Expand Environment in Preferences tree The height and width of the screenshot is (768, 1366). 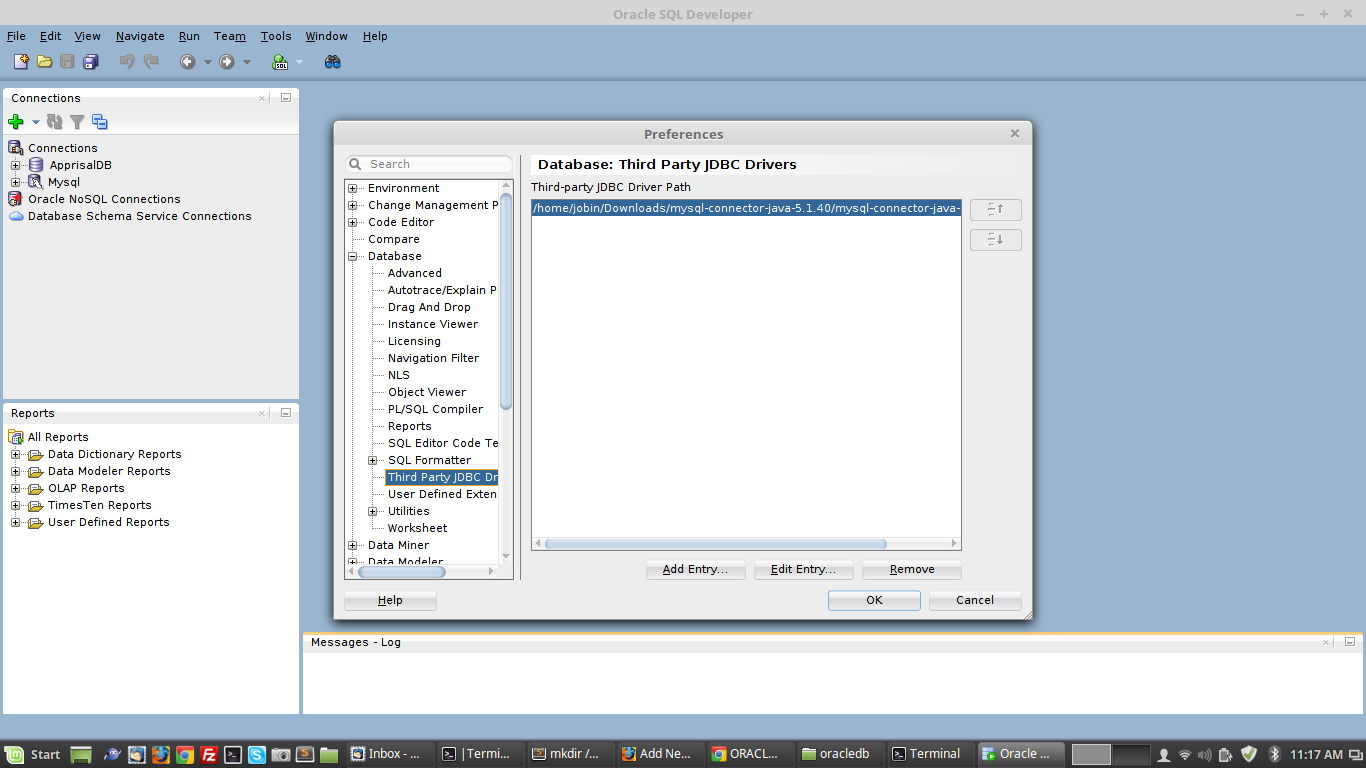[353, 188]
